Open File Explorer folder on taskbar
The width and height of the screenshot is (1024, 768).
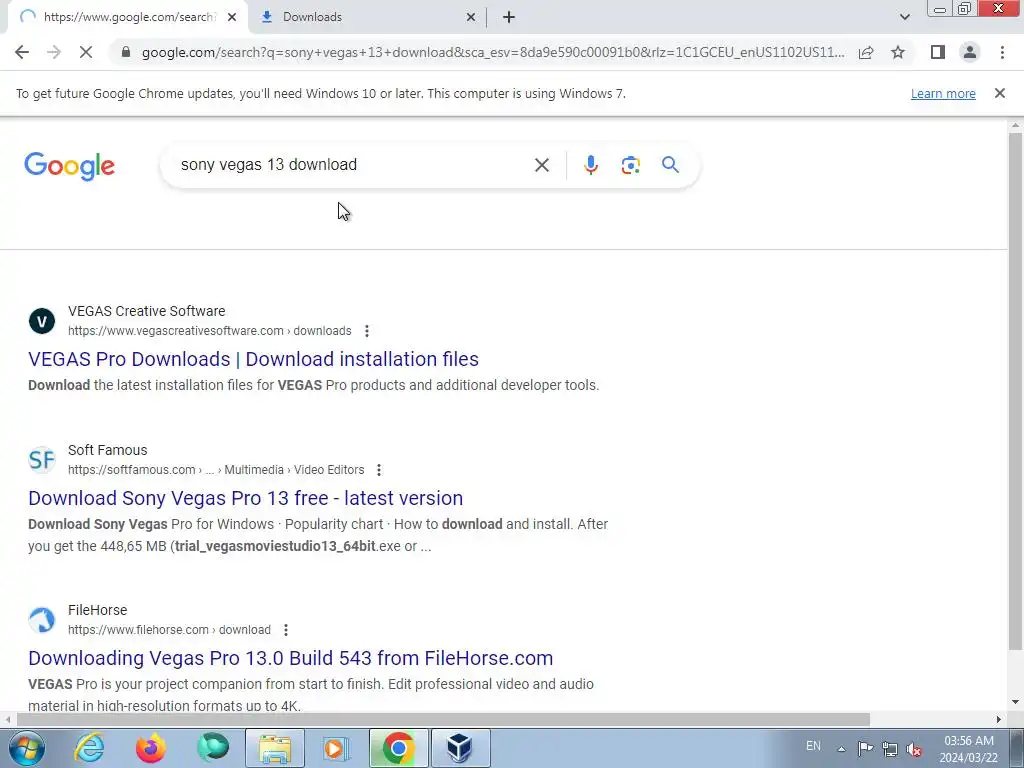(x=275, y=748)
